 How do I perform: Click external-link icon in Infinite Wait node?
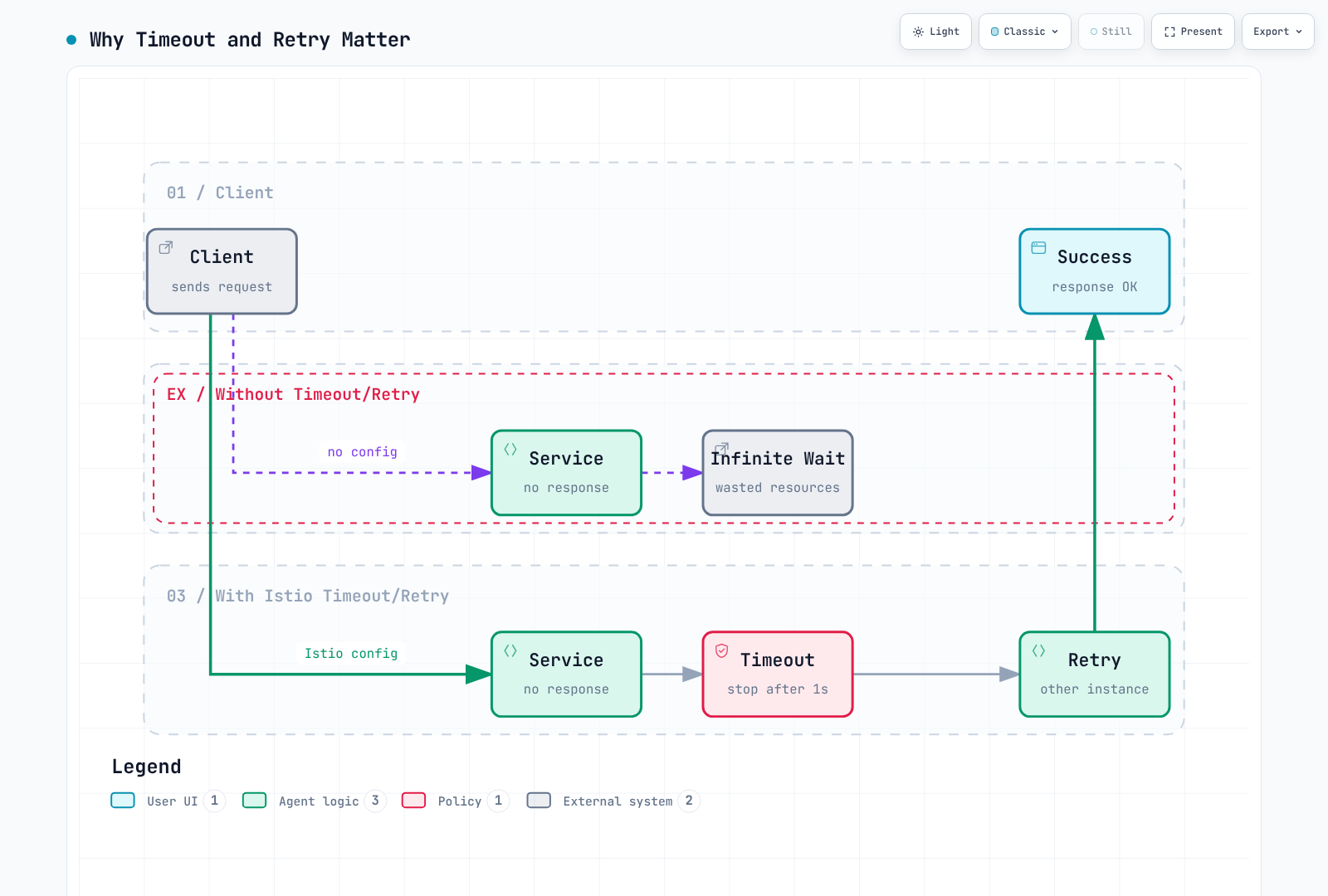click(722, 449)
